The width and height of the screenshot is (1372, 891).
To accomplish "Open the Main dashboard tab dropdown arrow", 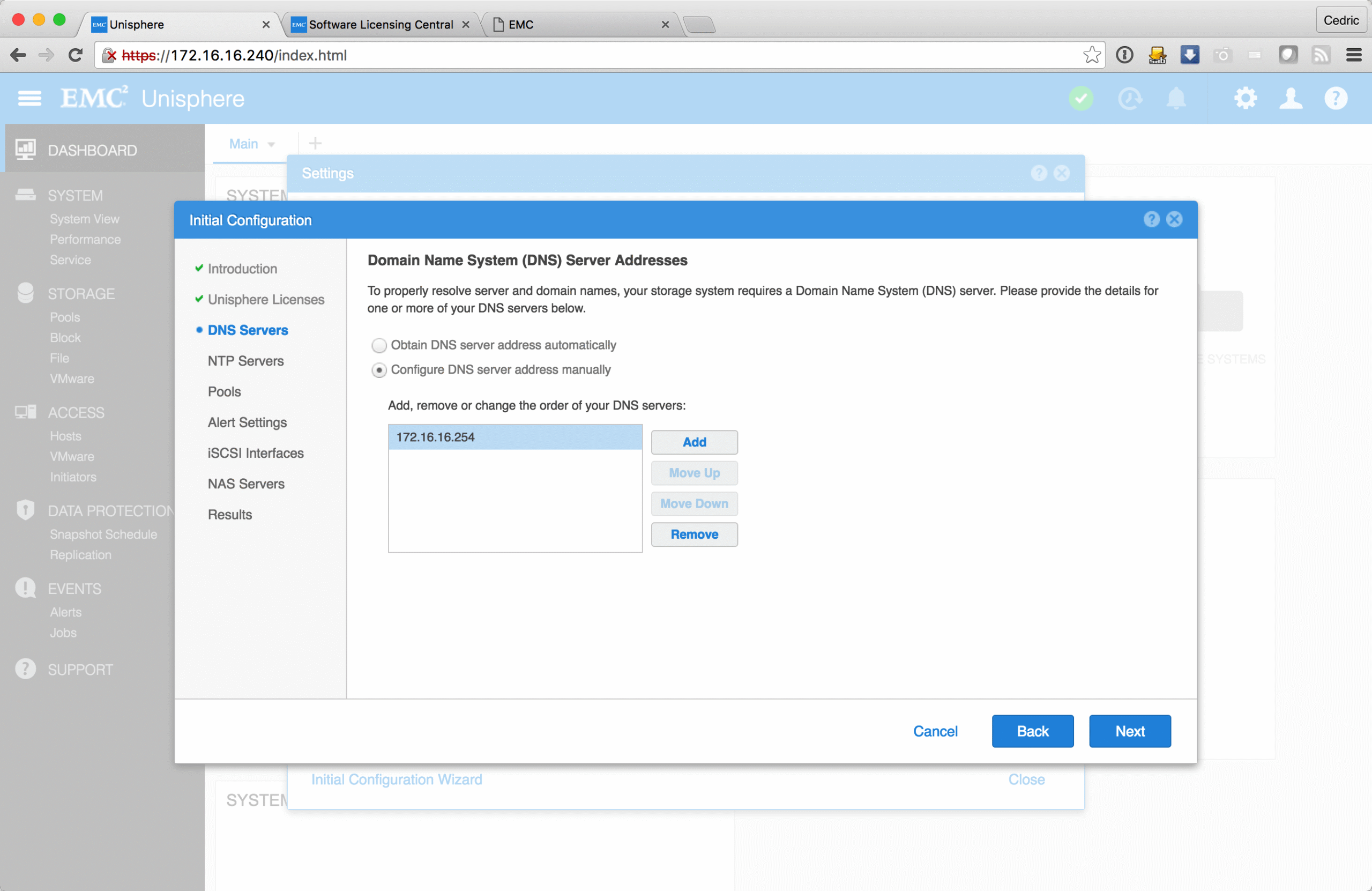I will [271, 145].
